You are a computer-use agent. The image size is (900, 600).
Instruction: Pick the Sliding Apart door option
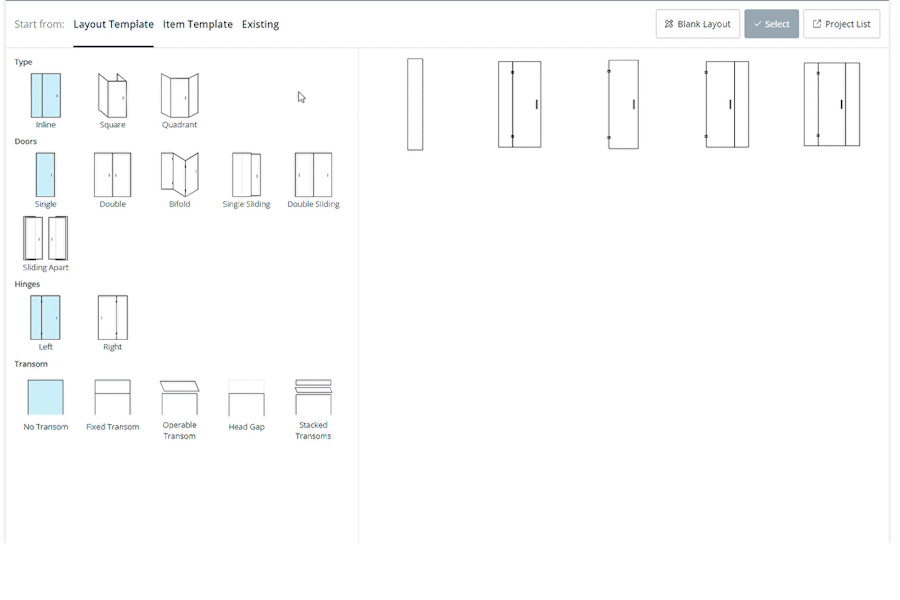pos(46,239)
